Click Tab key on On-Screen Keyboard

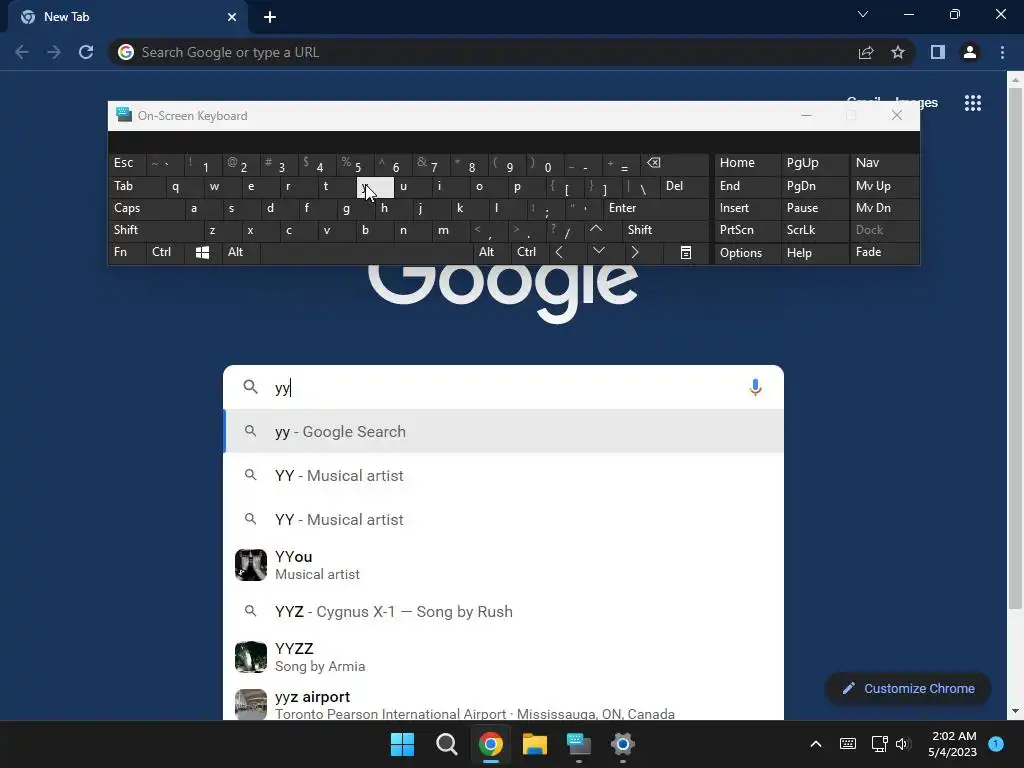(x=137, y=186)
